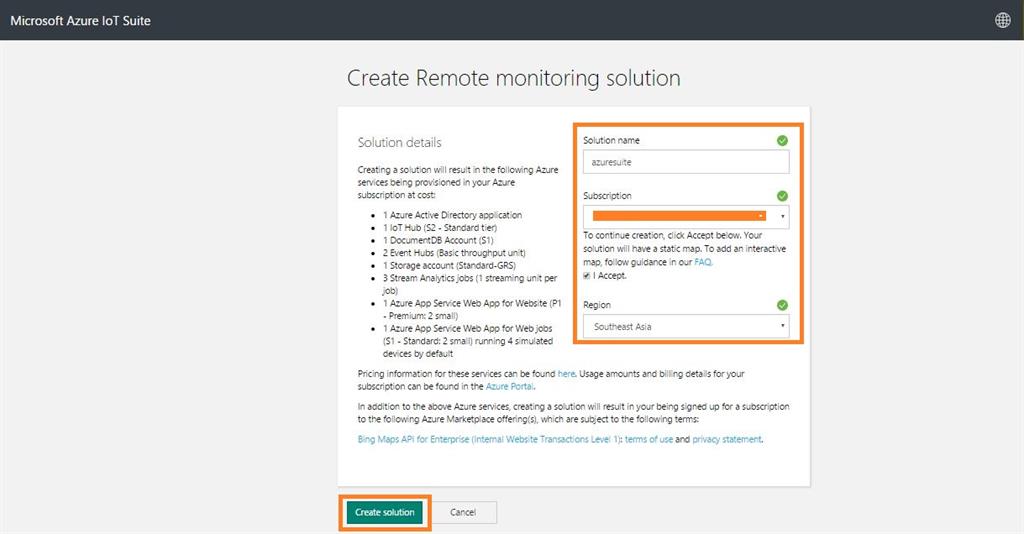Click '1 Storage account (Standard-GRS)' list item

pyautogui.click(x=449, y=266)
